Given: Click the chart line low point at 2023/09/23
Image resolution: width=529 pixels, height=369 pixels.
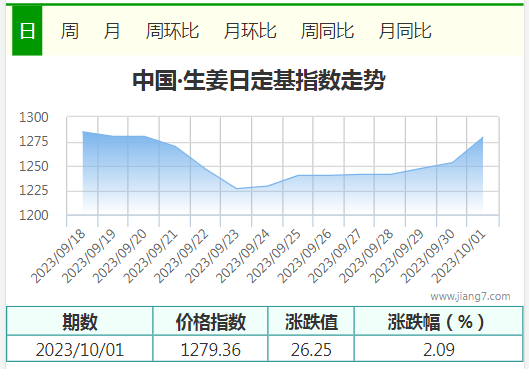Looking at the screenshot, I should pyautogui.click(x=236, y=189).
